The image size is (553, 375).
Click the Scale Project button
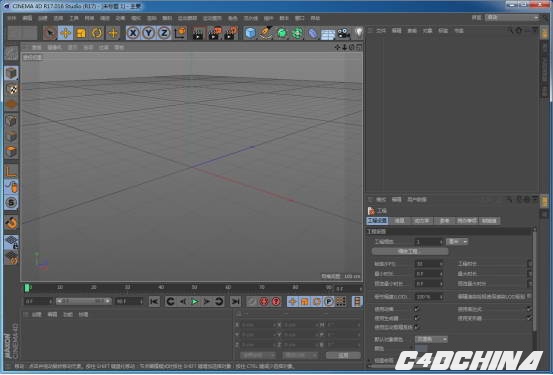[x=410, y=252]
